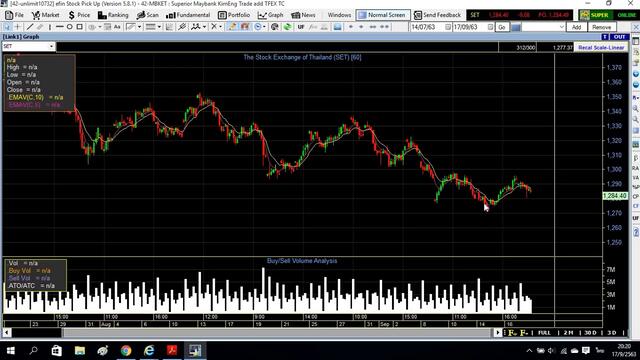The width and height of the screenshot is (640, 360).
Task: Select the crosshair cursor tool
Action: (18, 27)
